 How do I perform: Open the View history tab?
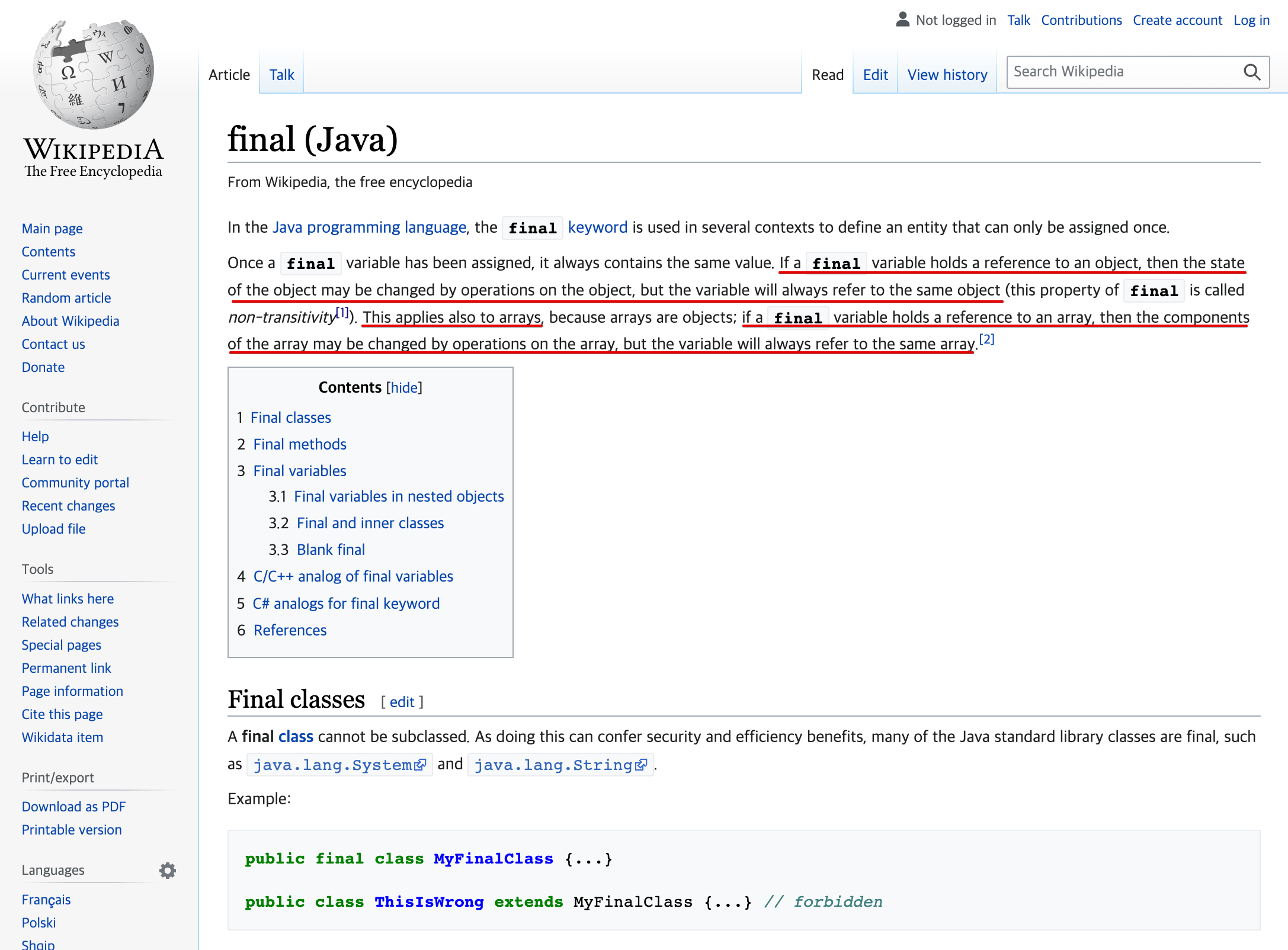click(x=947, y=75)
